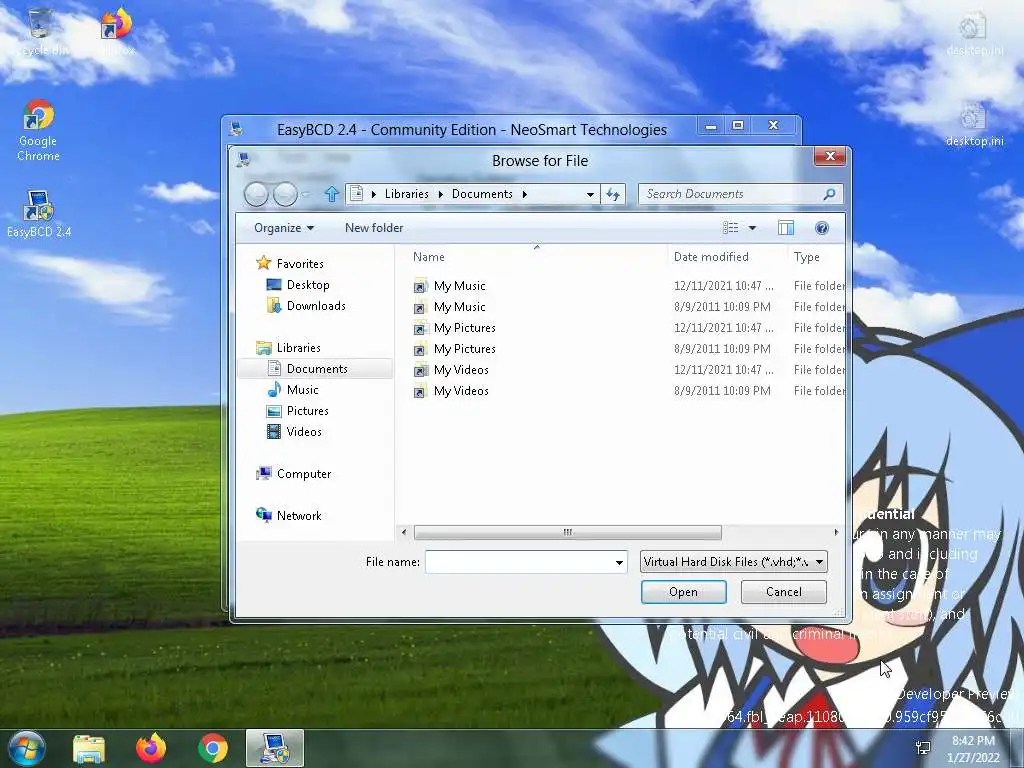Minimize the EasyBCD 2.4 window
This screenshot has height=768, width=1024.
(x=711, y=125)
